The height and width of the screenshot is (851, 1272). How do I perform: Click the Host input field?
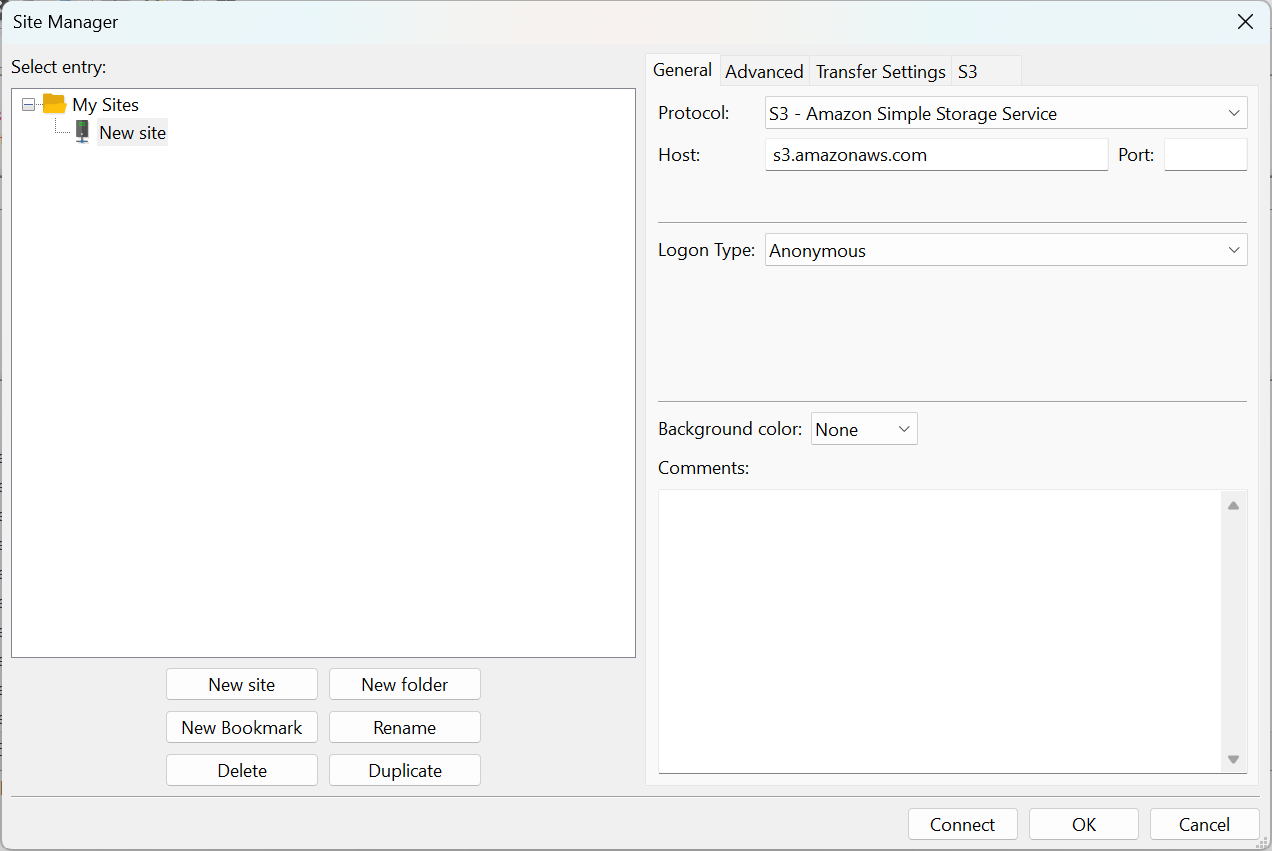936,155
